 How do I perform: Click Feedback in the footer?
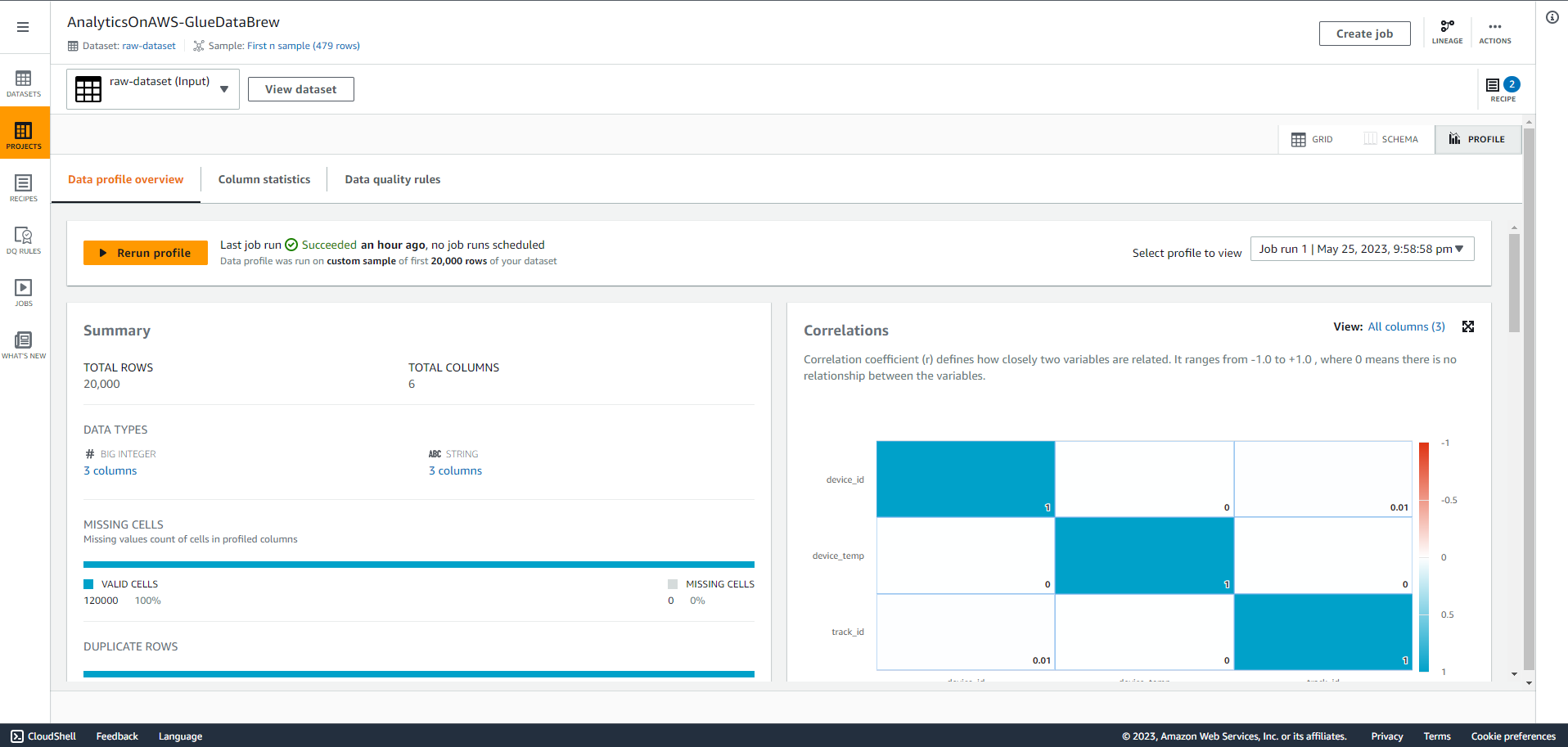[117, 736]
